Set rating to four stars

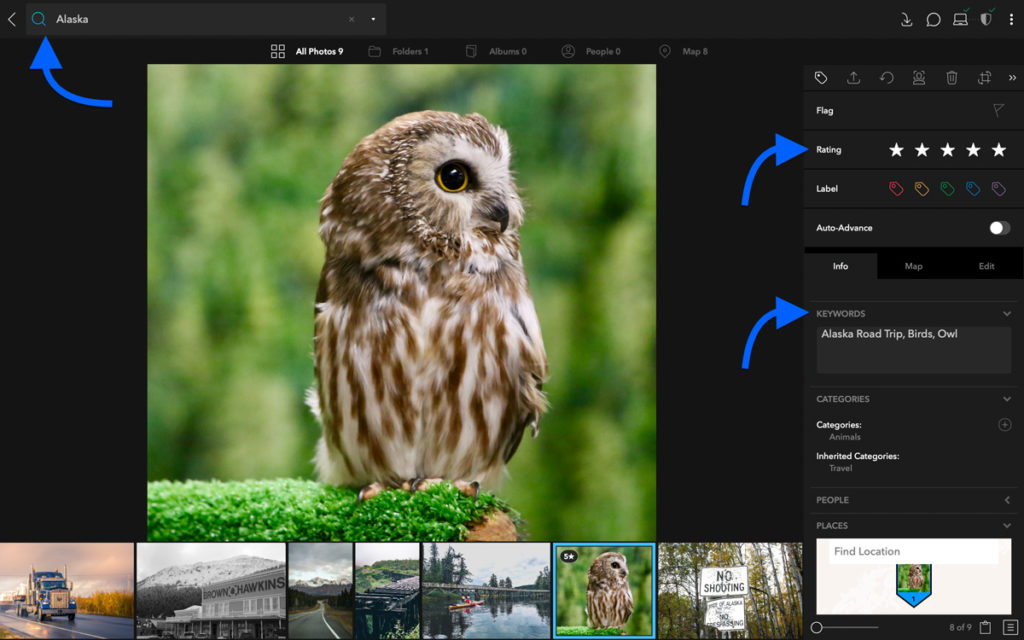pyautogui.click(x=973, y=150)
